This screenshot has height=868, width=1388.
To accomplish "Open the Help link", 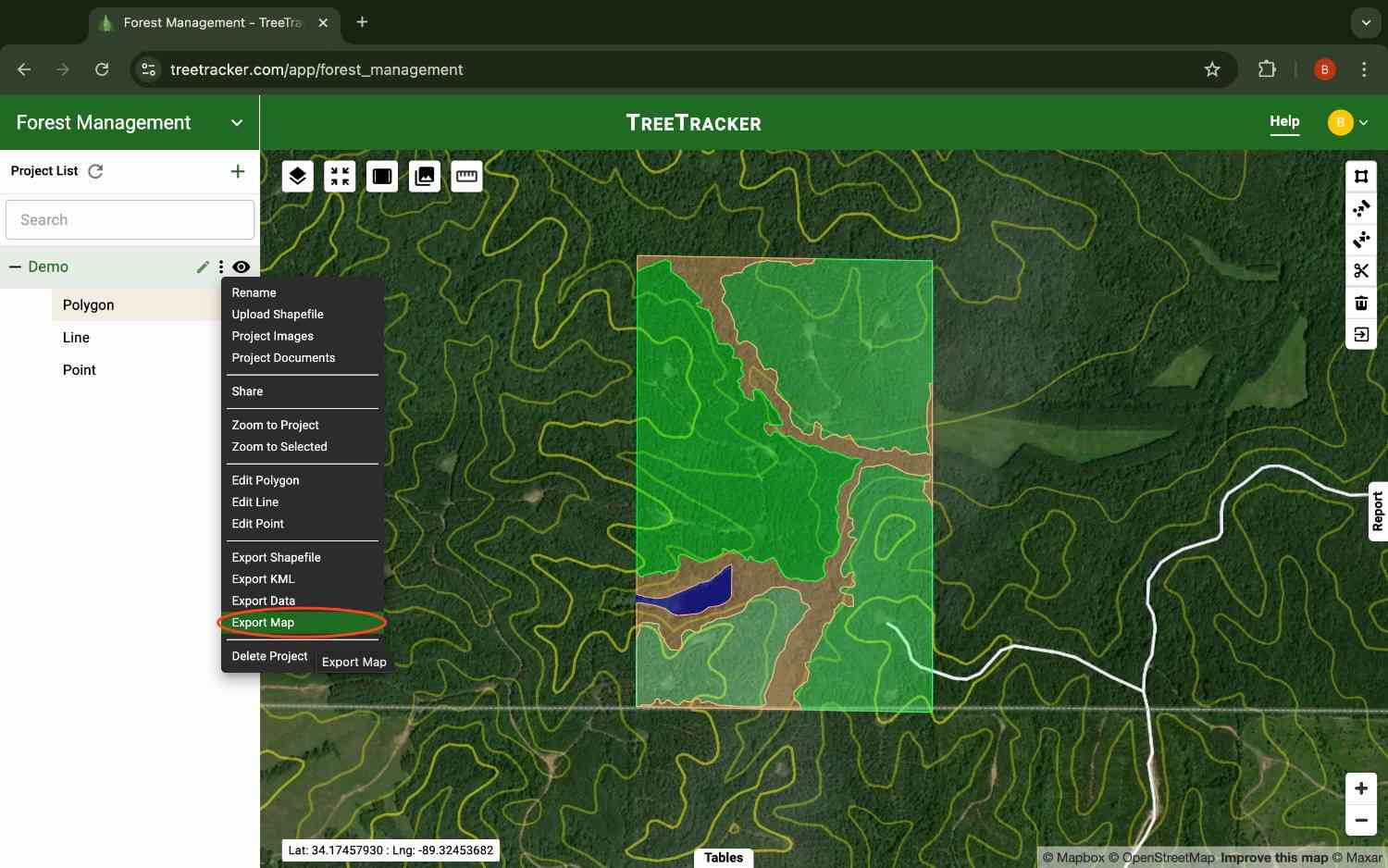I will click(1284, 121).
